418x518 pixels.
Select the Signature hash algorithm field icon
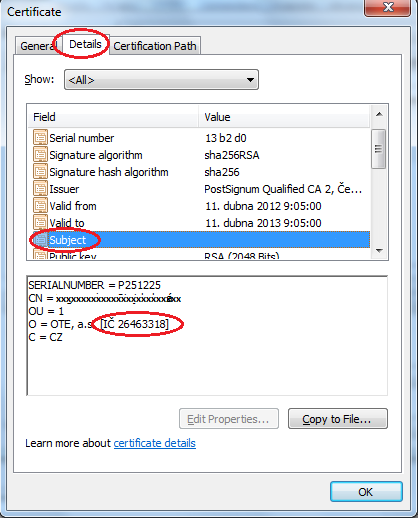tap(40, 172)
